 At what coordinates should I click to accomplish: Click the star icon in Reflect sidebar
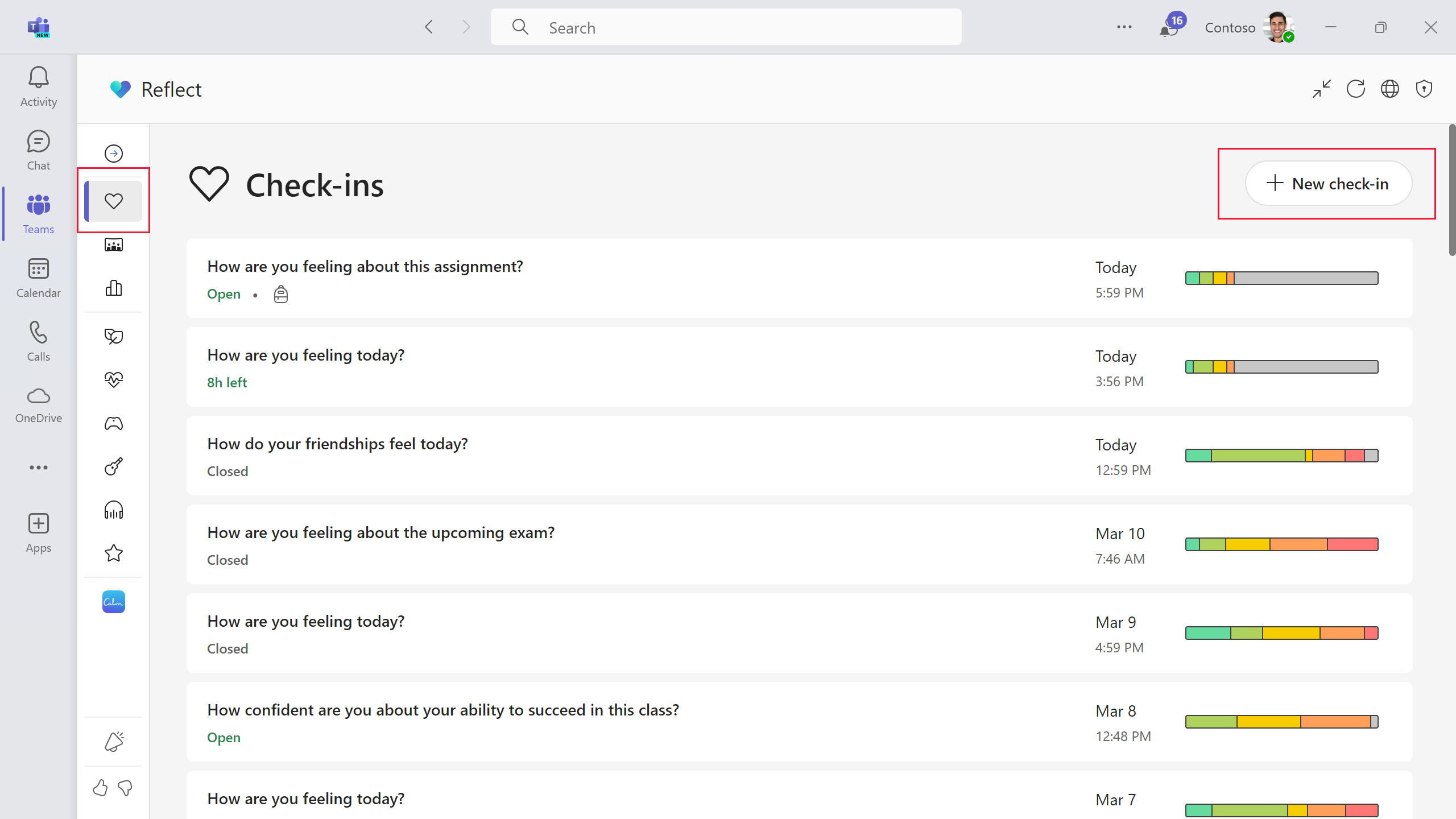coord(114,553)
